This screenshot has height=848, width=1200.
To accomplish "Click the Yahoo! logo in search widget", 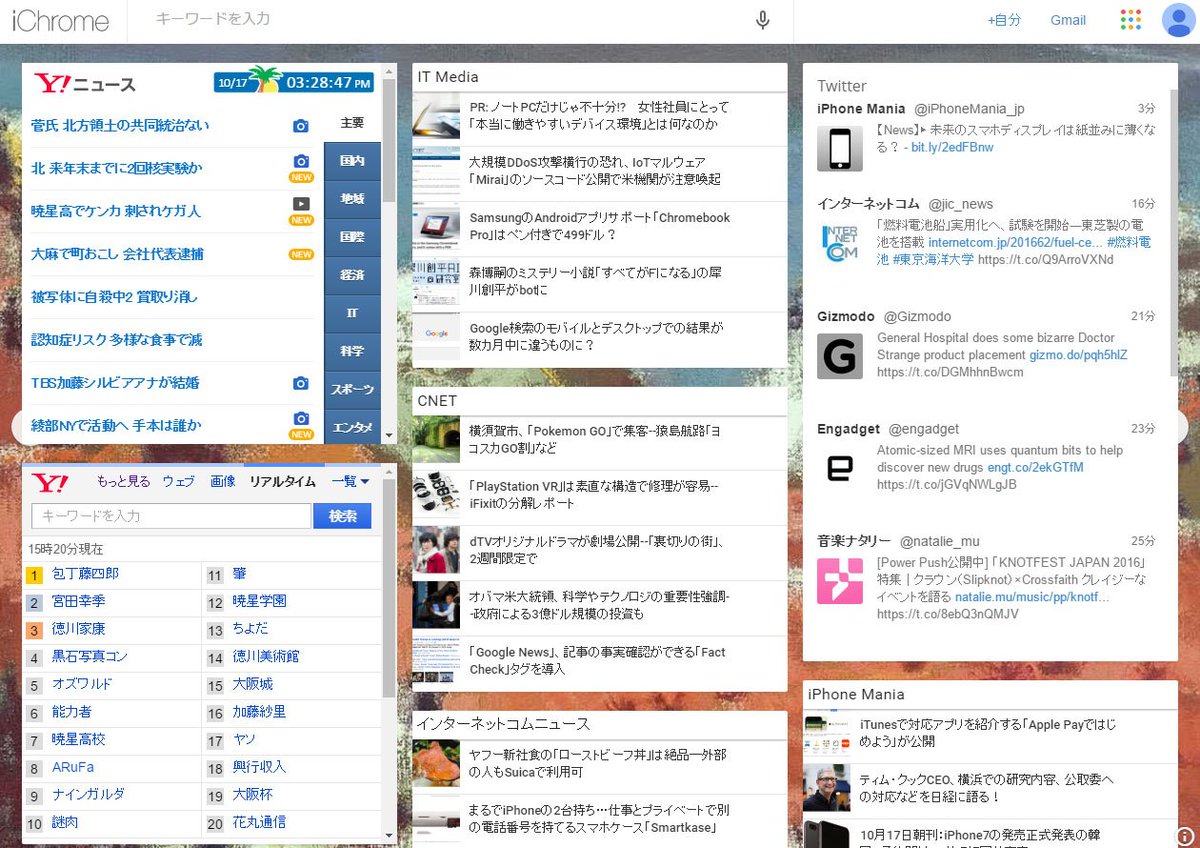I will pos(50,483).
